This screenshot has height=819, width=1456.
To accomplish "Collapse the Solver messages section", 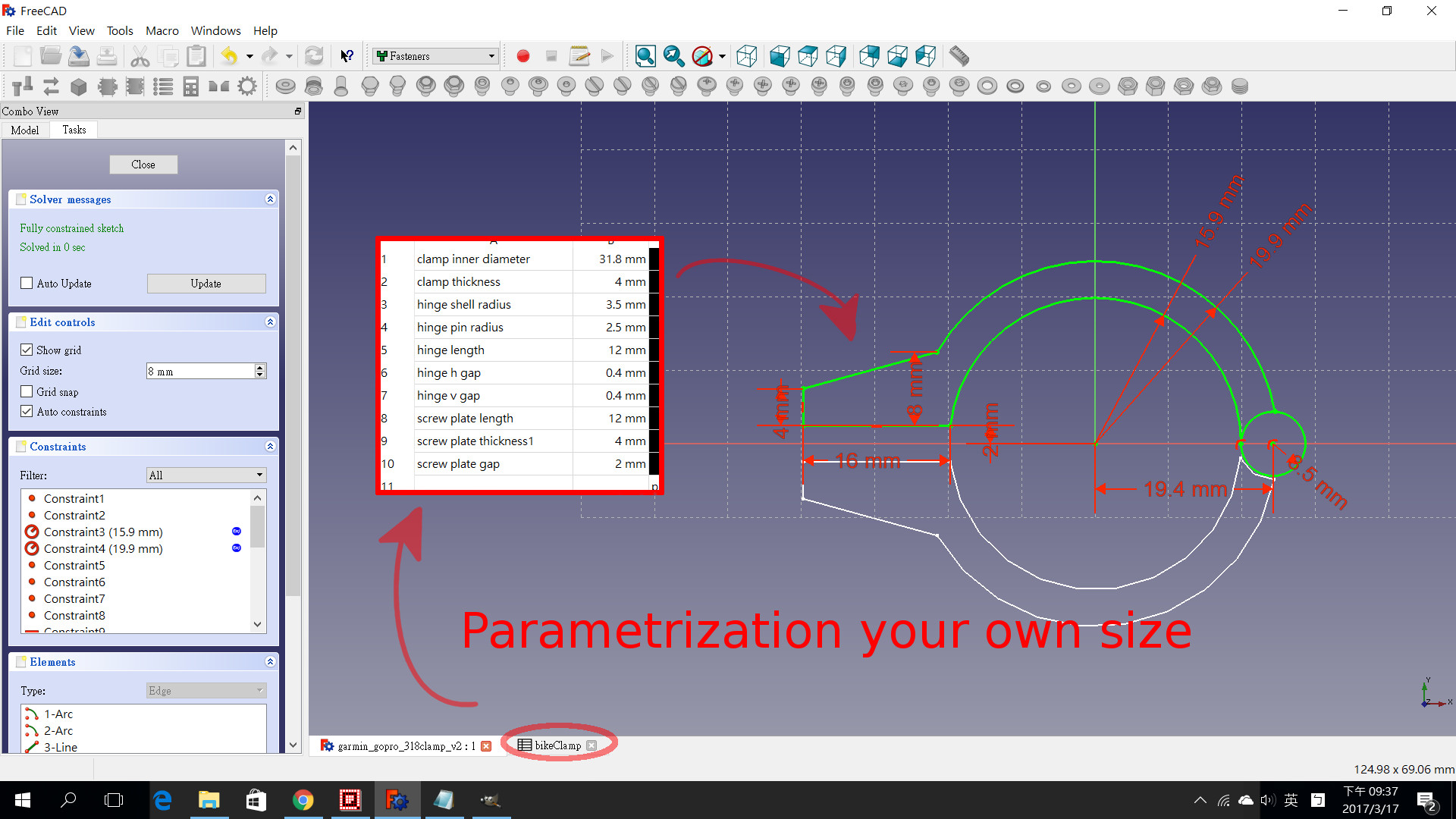I will point(270,199).
